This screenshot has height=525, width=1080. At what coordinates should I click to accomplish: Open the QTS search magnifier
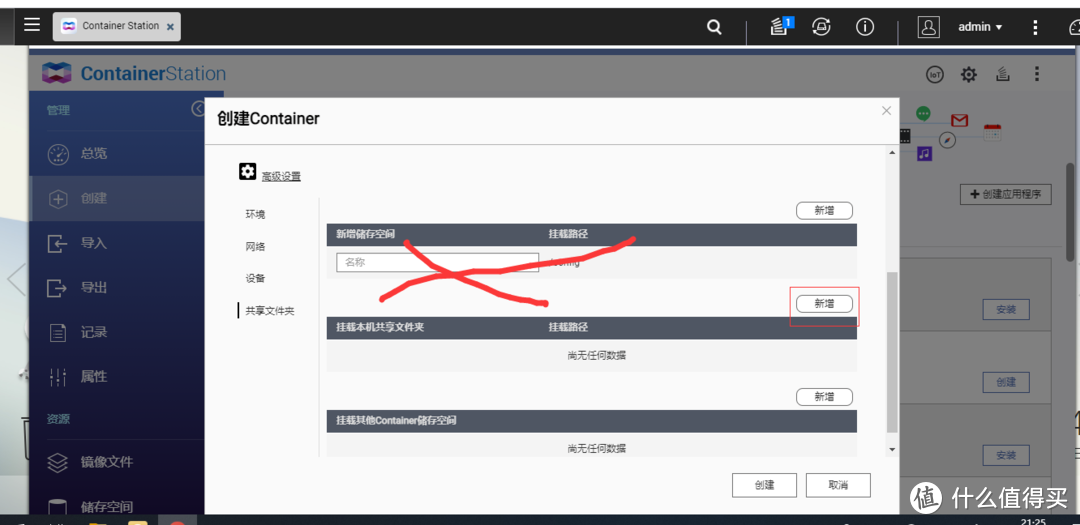click(x=715, y=27)
